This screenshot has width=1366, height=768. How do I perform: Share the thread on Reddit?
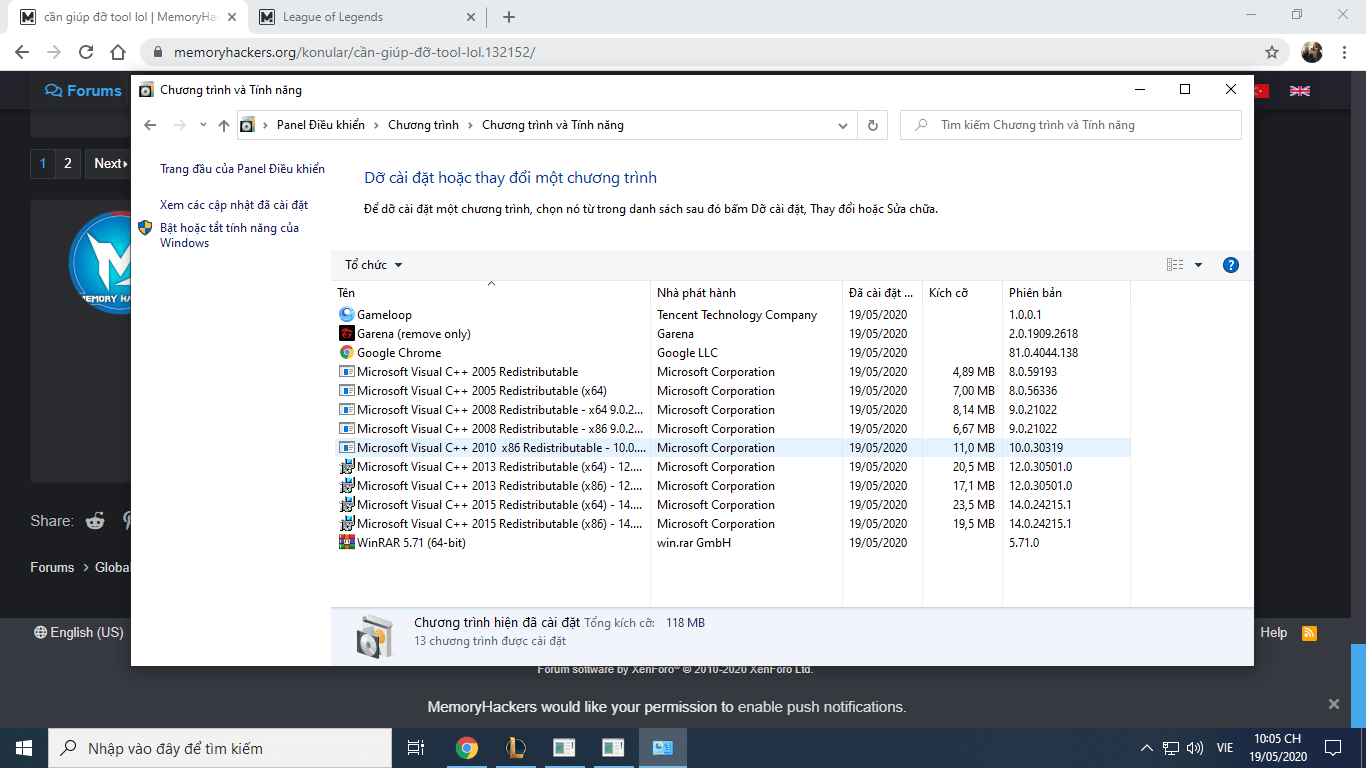click(x=96, y=520)
